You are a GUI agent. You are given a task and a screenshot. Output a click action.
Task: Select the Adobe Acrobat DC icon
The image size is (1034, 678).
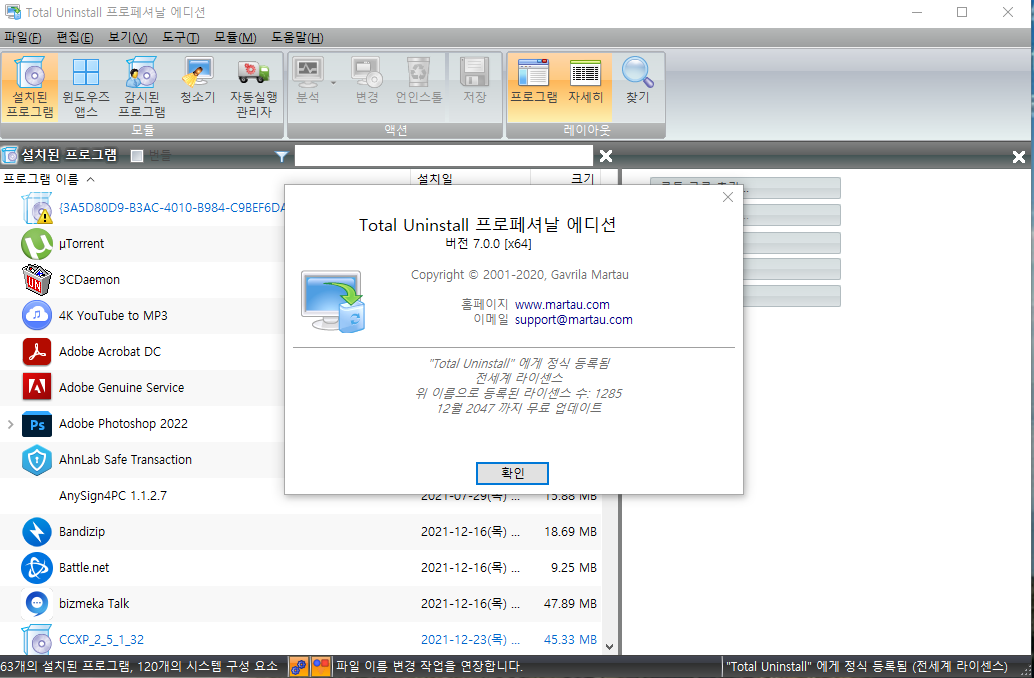pos(36,352)
